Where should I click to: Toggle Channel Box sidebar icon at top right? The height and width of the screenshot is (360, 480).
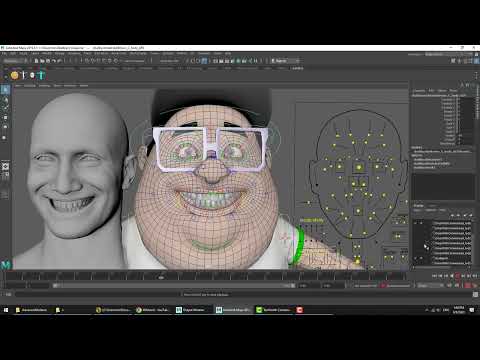pyautogui.click(x=476, y=61)
